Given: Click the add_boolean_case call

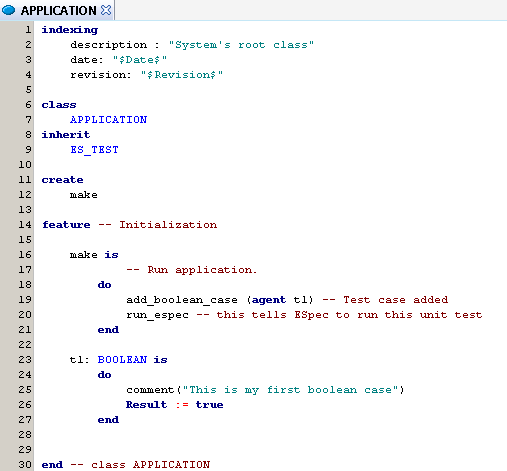Looking at the screenshot, I should [182, 300].
